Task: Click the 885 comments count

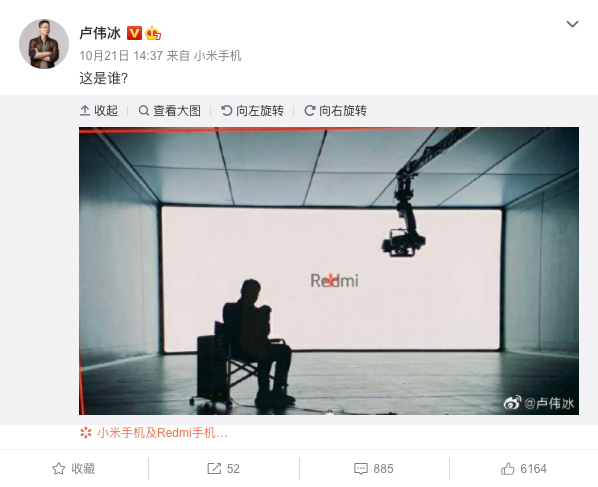Action: click(x=383, y=469)
